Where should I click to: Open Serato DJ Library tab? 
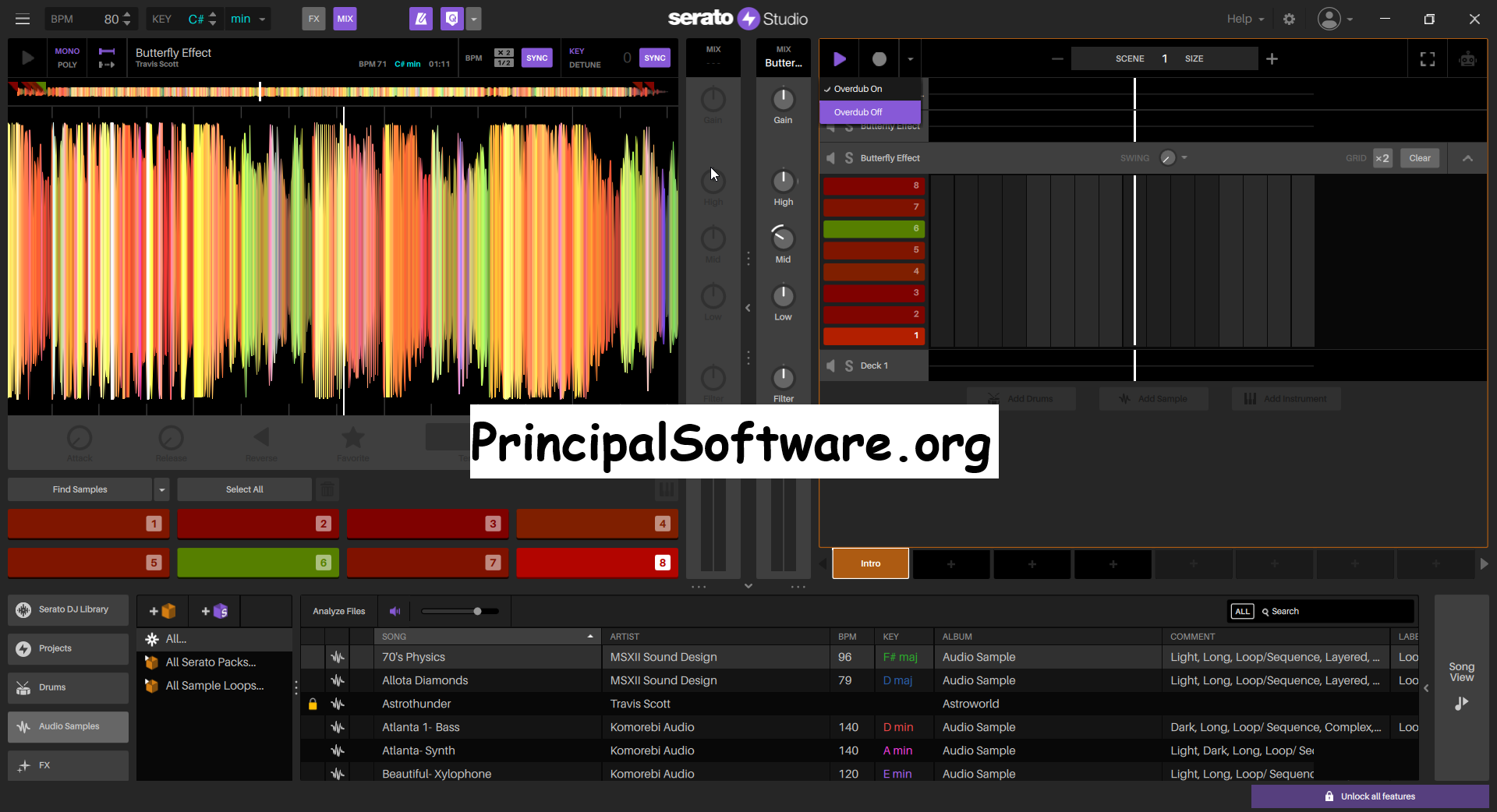click(x=68, y=609)
